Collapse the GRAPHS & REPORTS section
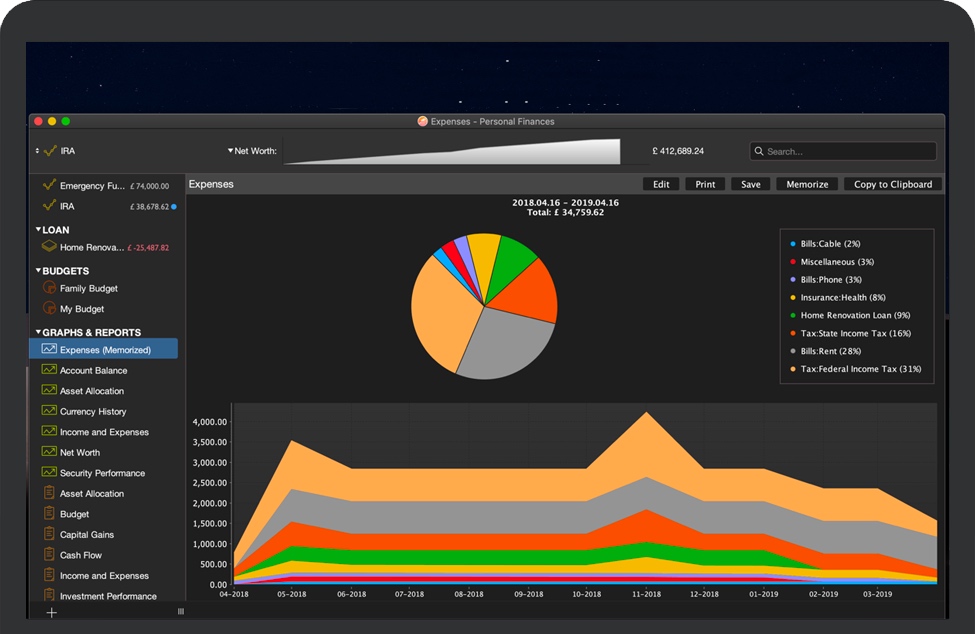975x634 pixels. (x=39, y=332)
